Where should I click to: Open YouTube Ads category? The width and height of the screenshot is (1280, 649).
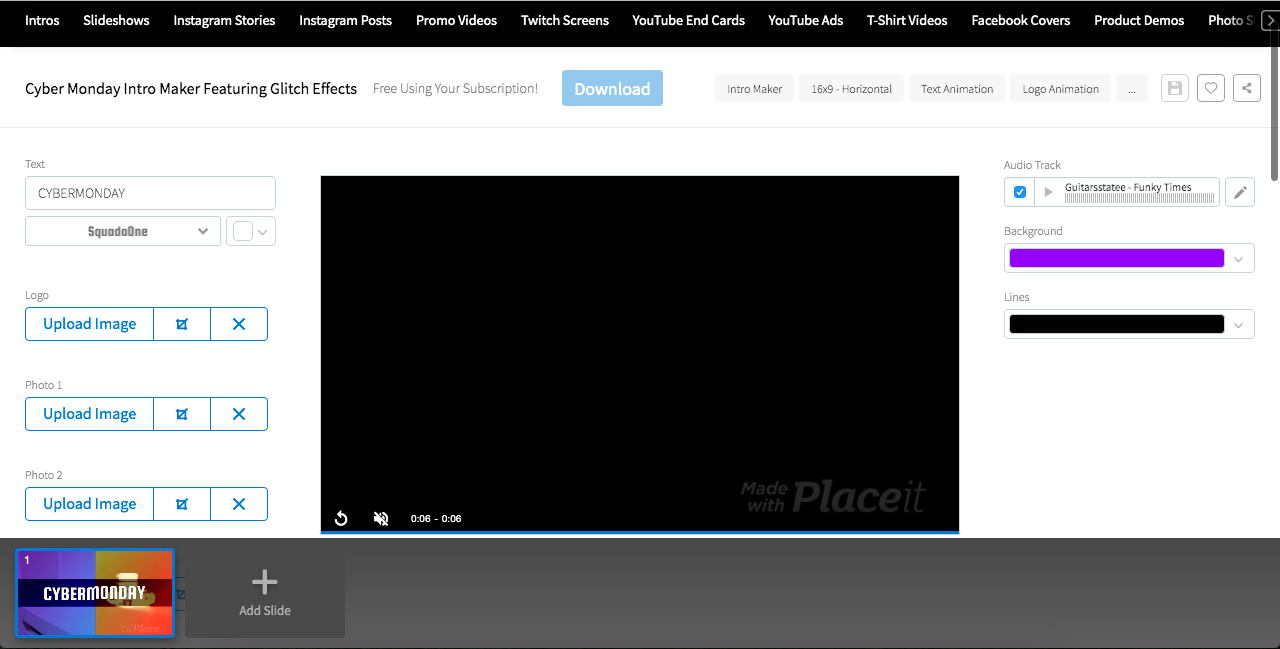point(805,20)
